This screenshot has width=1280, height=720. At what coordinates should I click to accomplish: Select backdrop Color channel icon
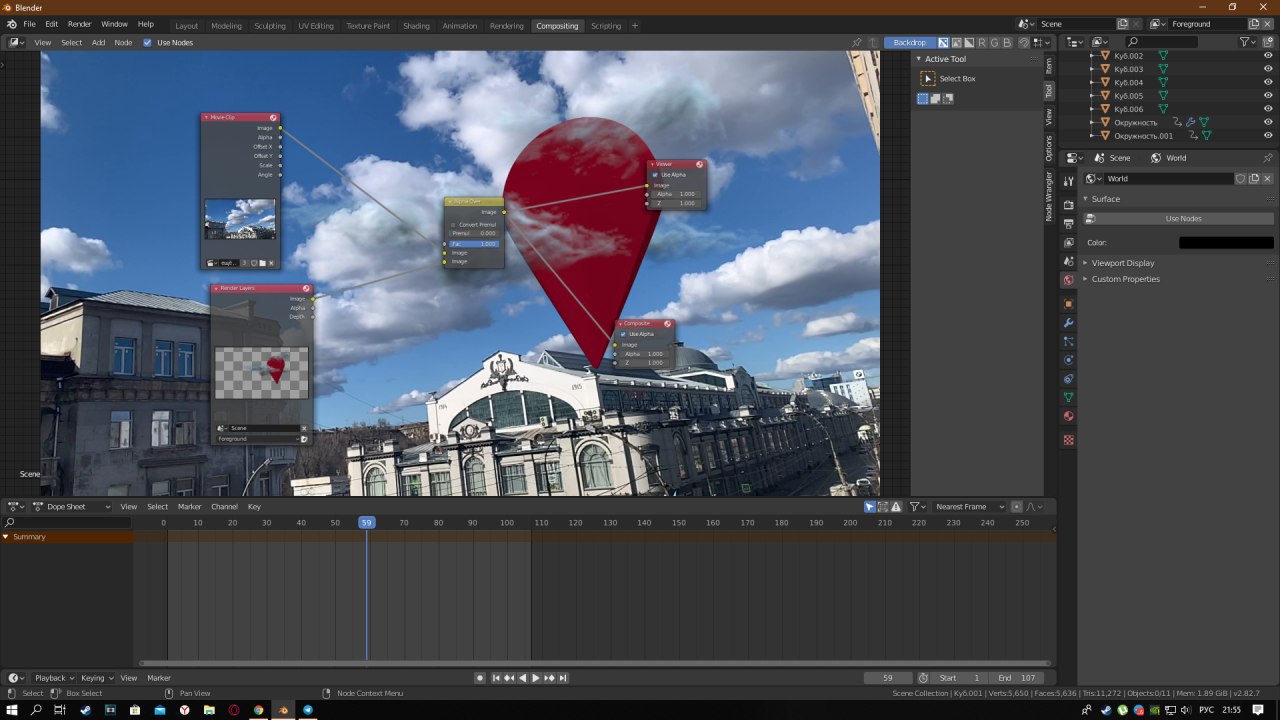pos(956,42)
